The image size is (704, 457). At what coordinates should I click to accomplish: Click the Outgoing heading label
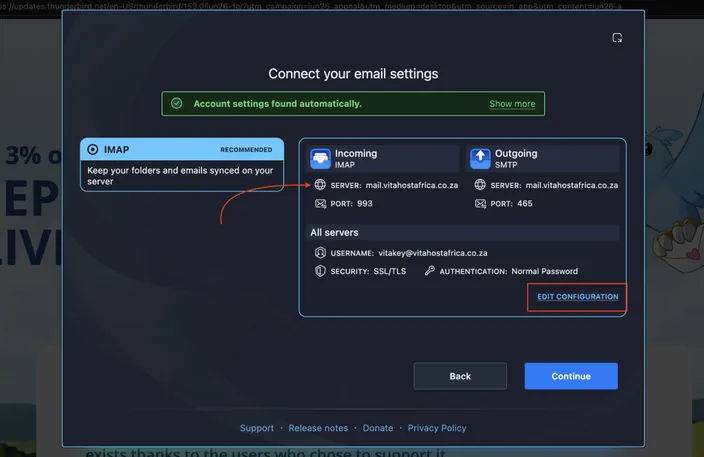point(516,154)
